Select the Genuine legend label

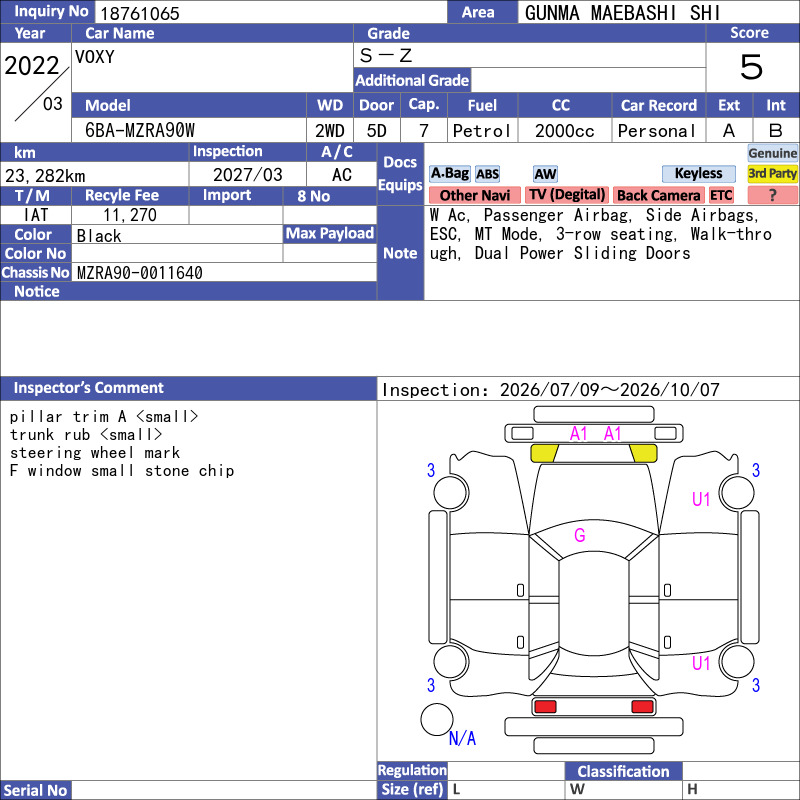coord(772,153)
